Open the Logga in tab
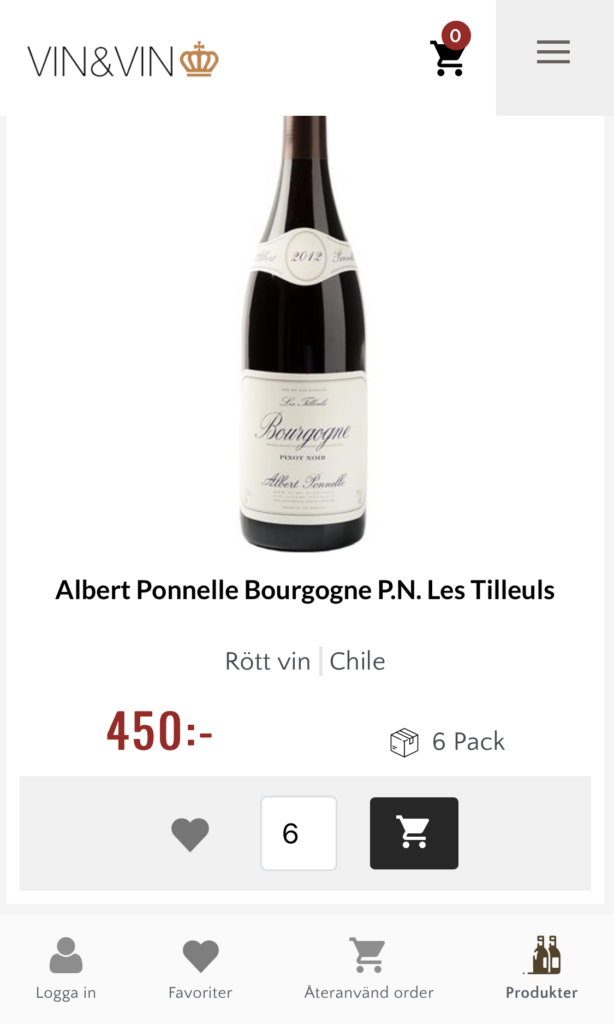This screenshot has width=614, height=1024. click(66, 968)
